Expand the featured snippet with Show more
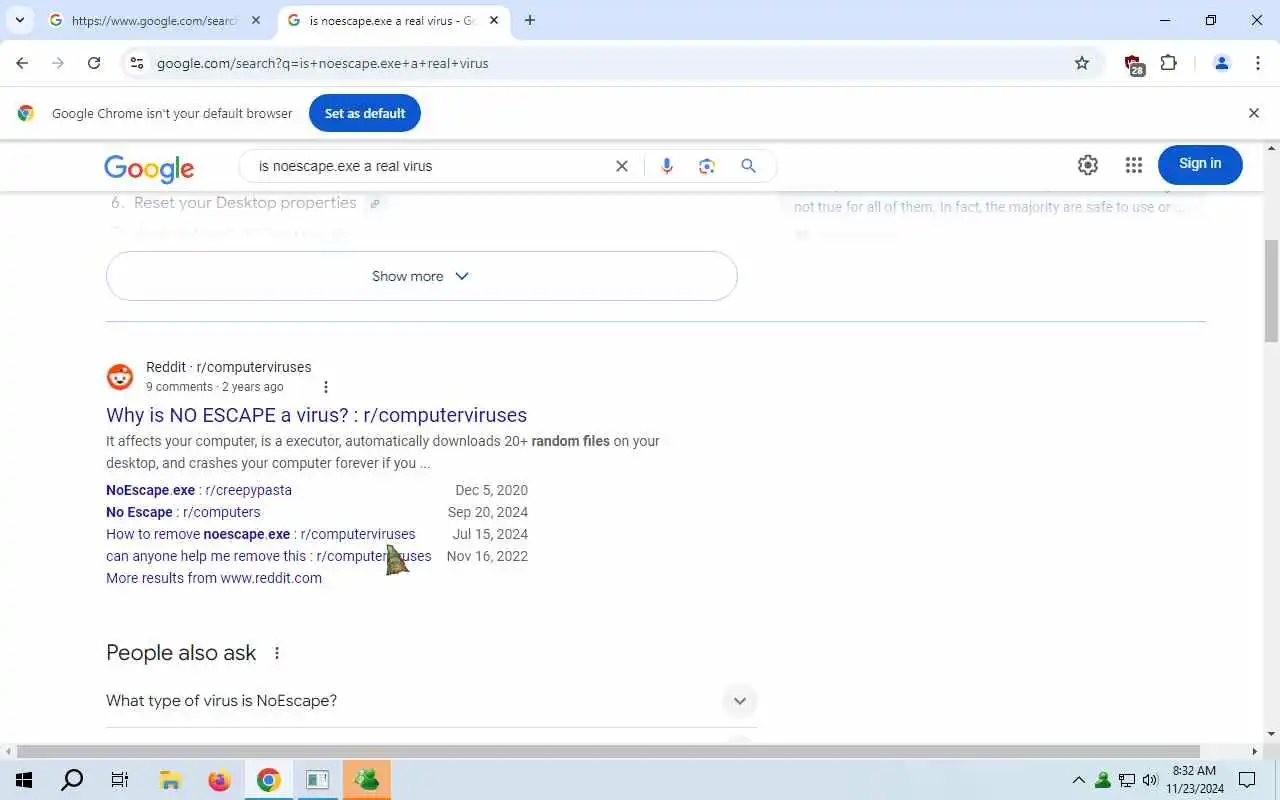 (421, 276)
